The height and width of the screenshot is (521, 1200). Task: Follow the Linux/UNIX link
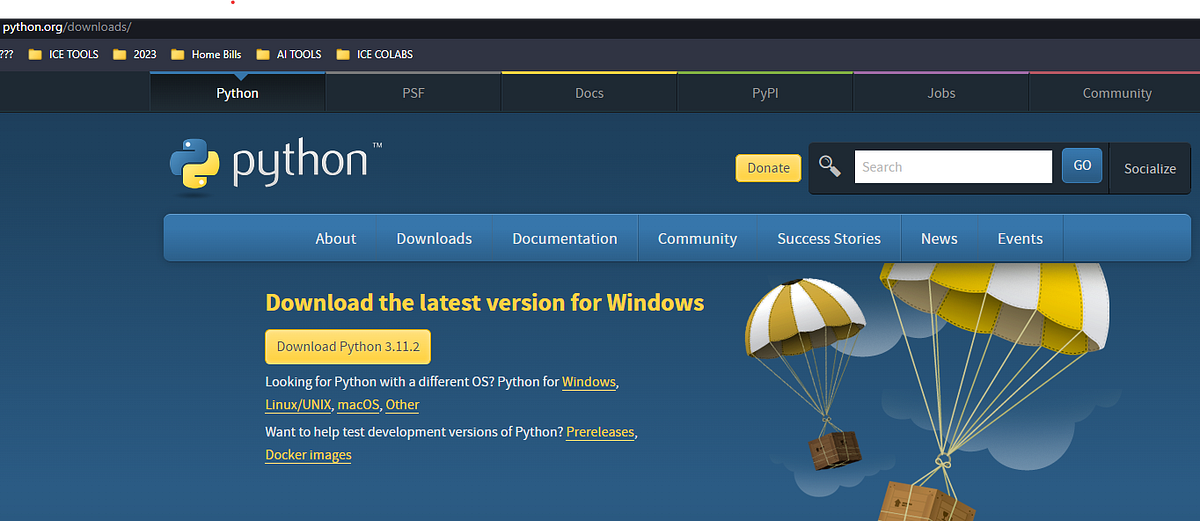tap(297, 405)
